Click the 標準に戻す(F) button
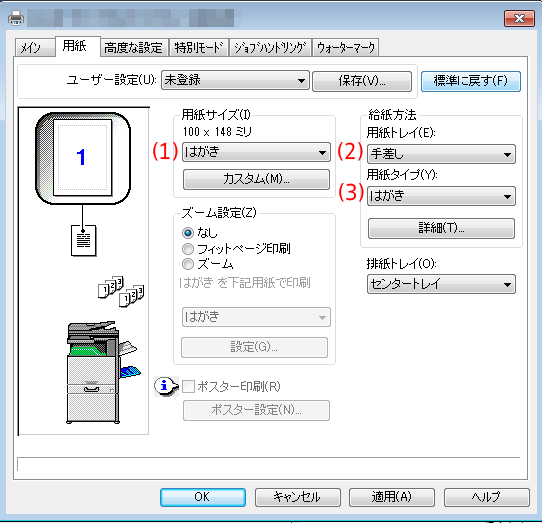This screenshot has width=542, height=523. (471, 82)
